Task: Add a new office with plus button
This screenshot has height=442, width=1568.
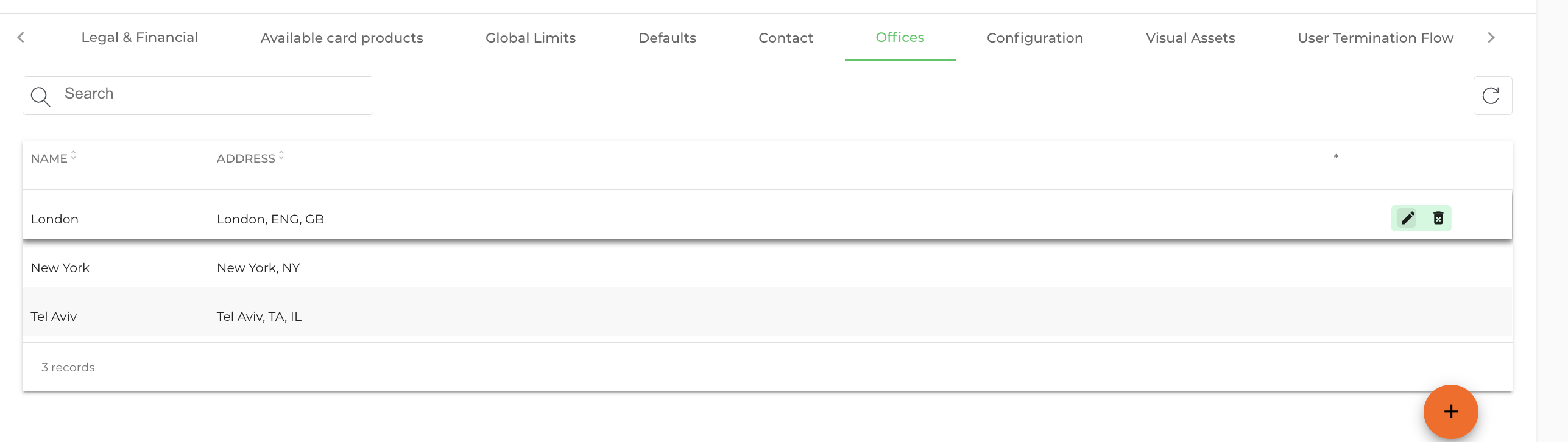Action: [1450, 412]
